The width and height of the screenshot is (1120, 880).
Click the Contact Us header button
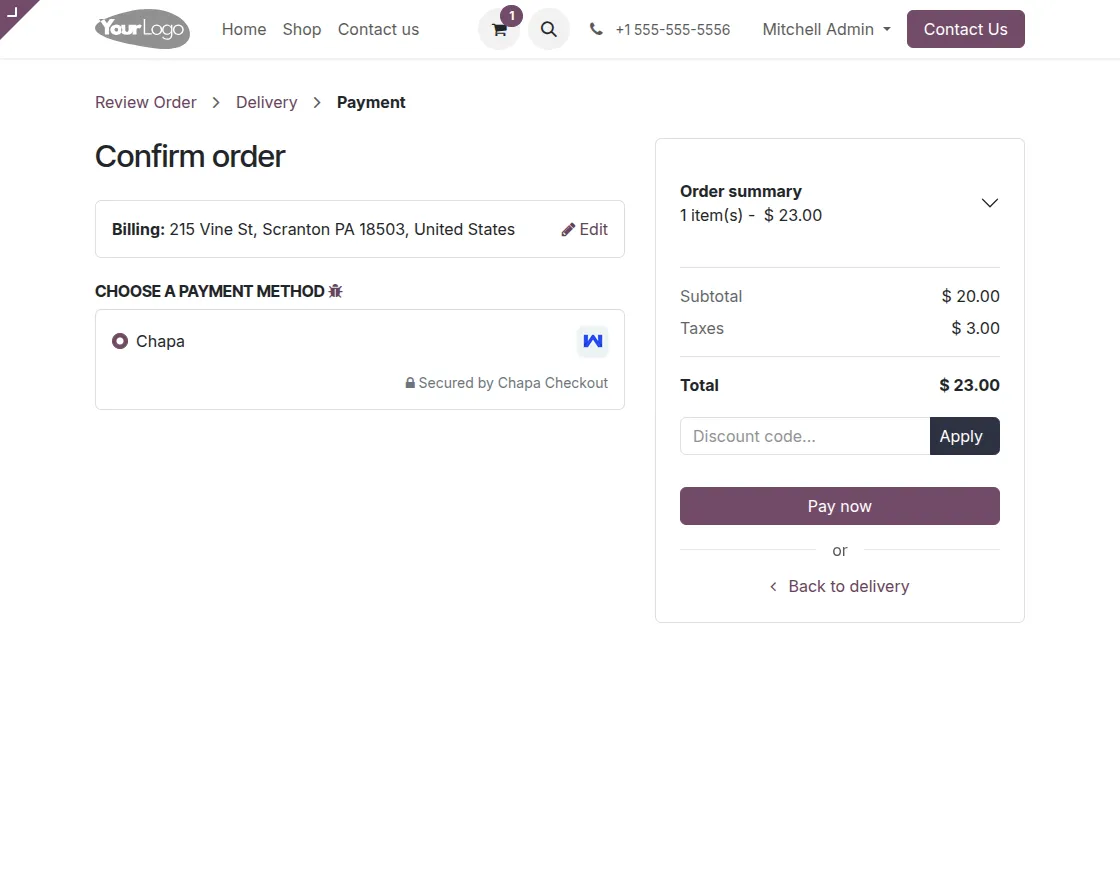(964, 29)
